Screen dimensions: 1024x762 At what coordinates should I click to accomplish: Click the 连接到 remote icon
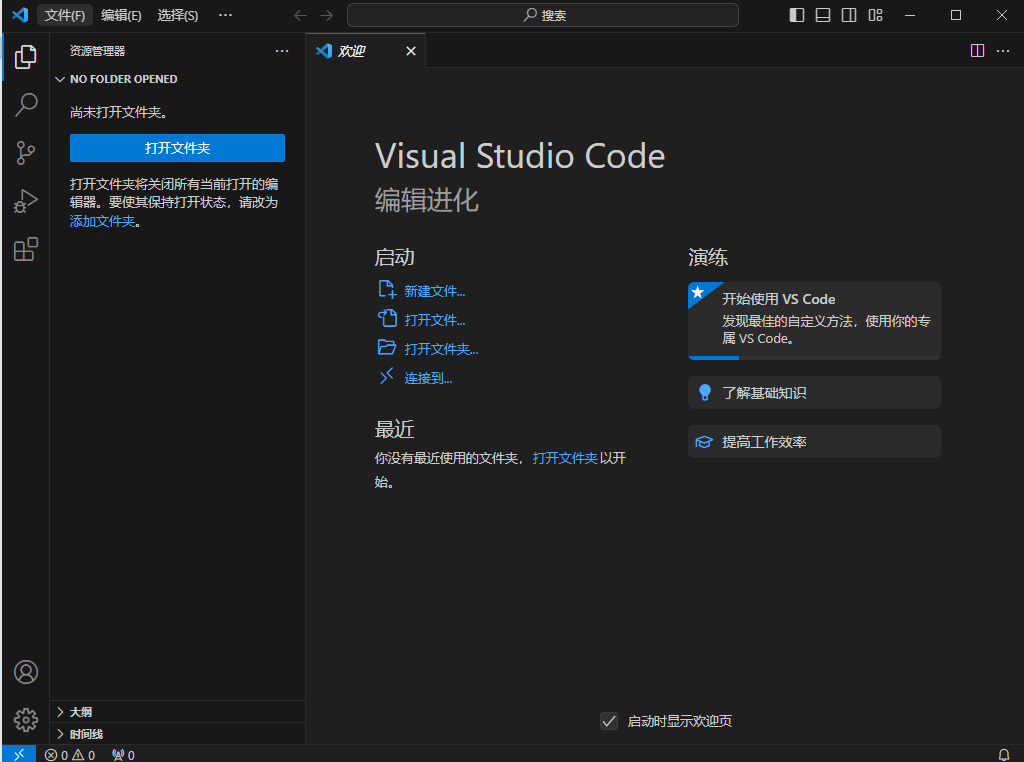tap(387, 376)
